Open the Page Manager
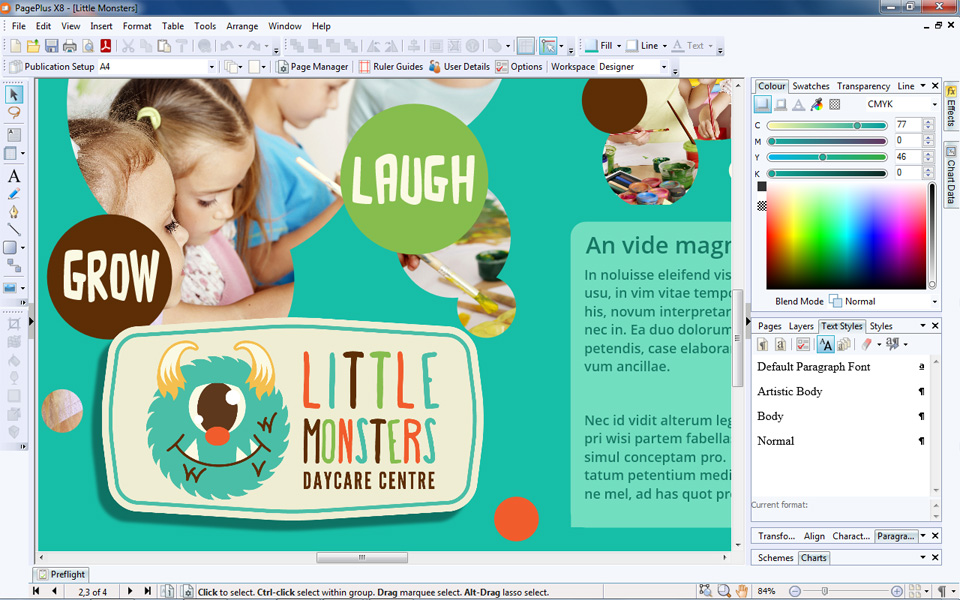The height and width of the screenshot is (600, 960). [313, 67]
